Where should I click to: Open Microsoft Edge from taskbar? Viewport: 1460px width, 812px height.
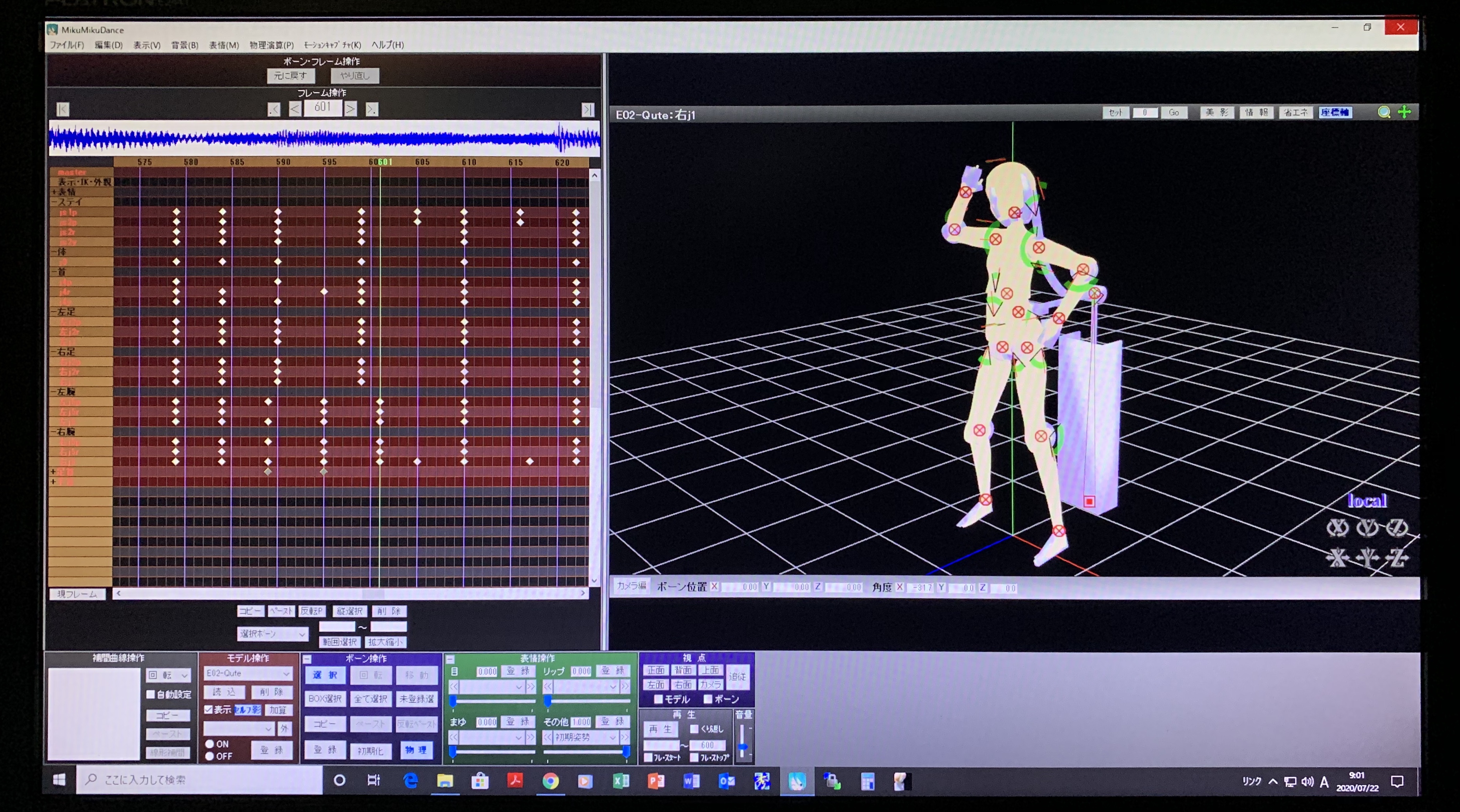[x=410, y=781]
